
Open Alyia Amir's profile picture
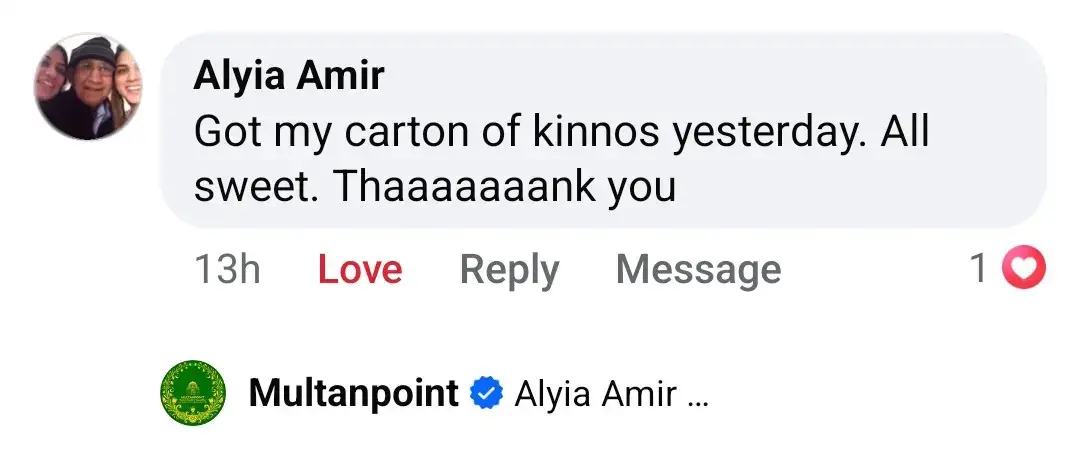(88, 86)
